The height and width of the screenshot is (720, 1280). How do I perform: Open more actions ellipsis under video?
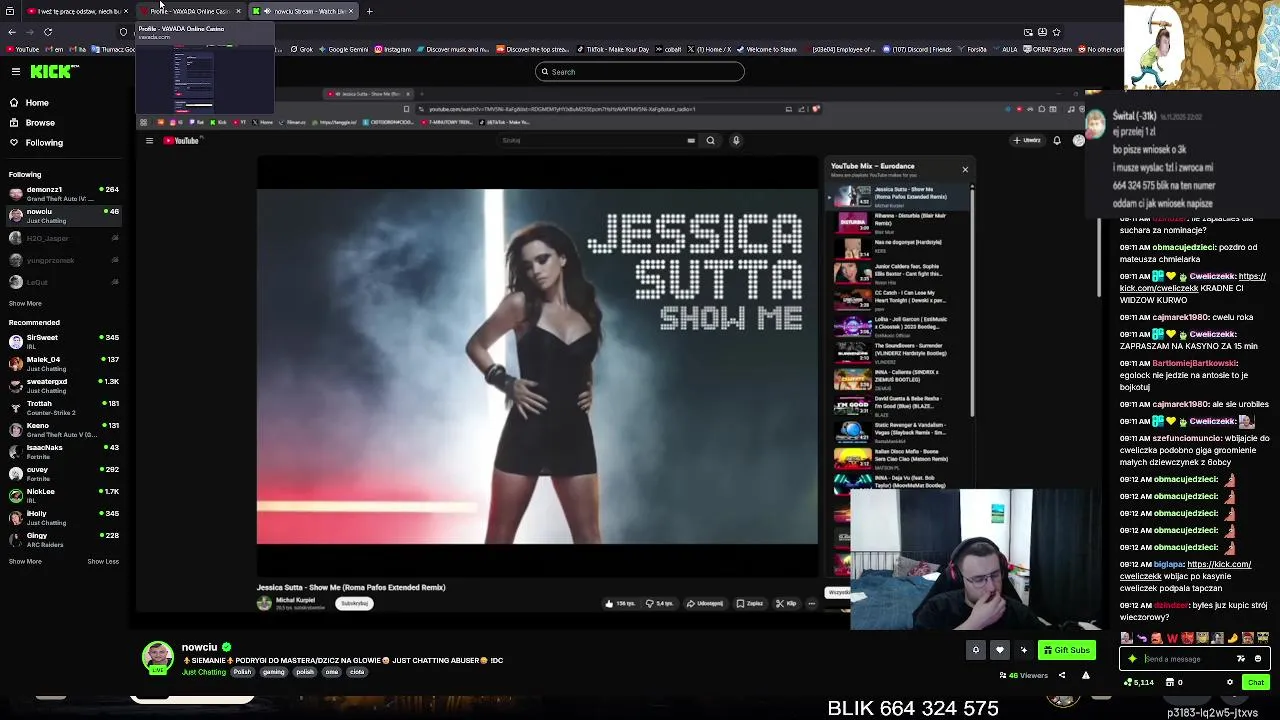click(x=811, y=603)
